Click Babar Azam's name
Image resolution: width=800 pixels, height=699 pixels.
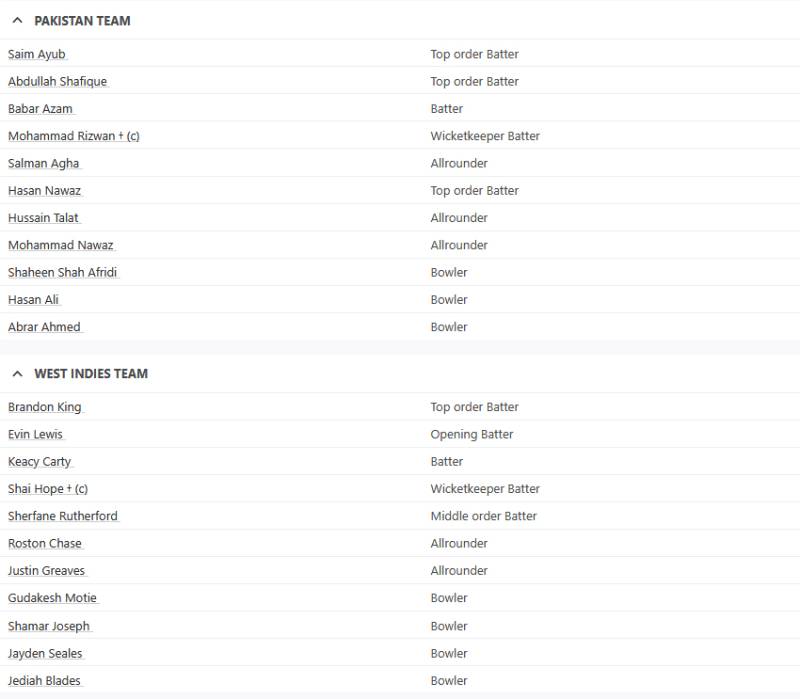pyautogui.click(x=40, y=109)
